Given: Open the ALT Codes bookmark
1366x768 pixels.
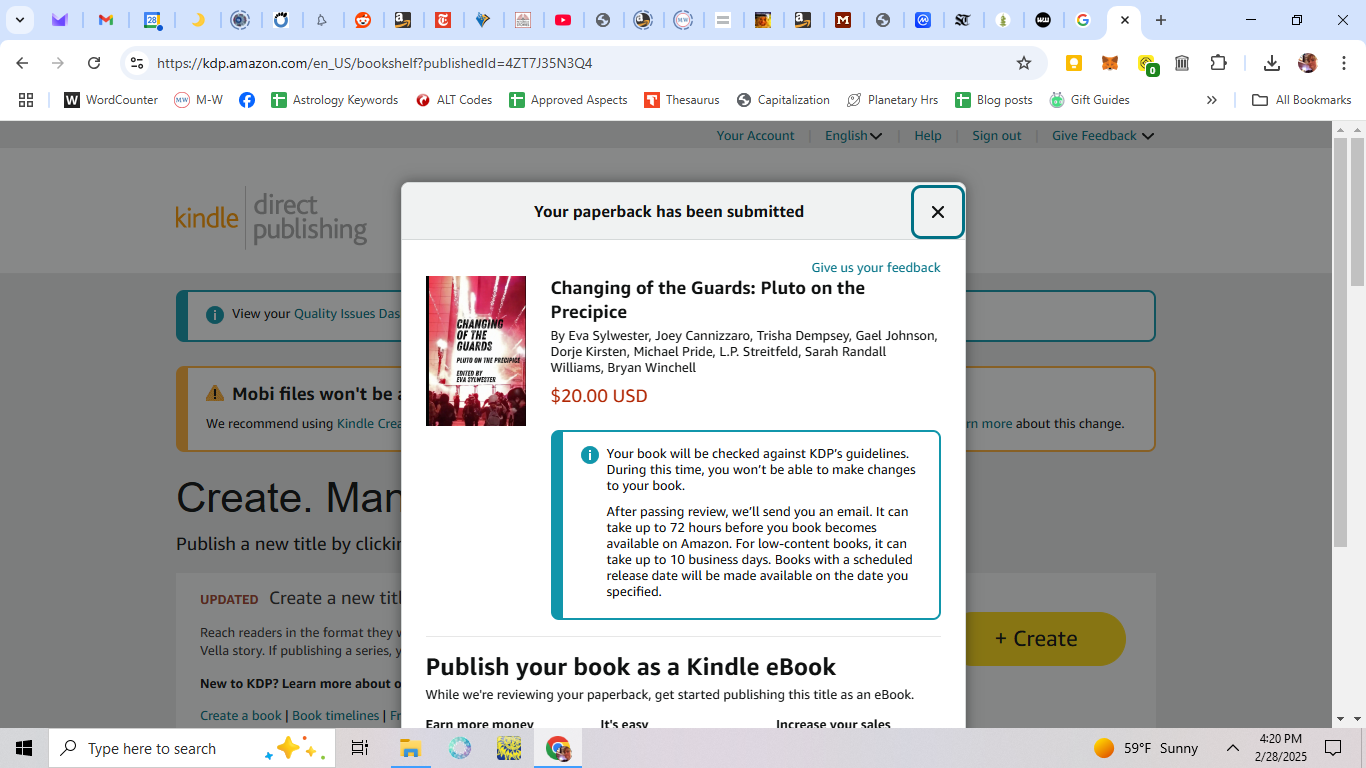Looking at the screenshot, I should click(454, 100).
